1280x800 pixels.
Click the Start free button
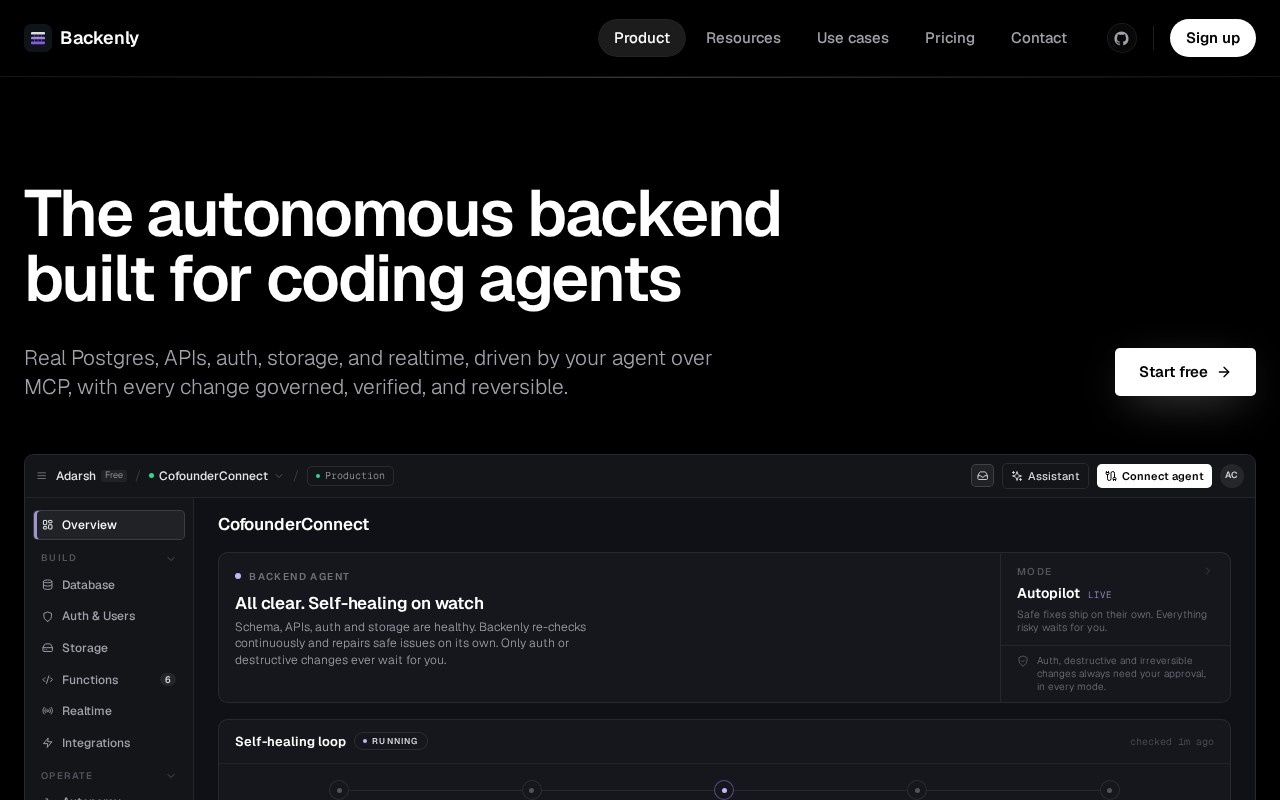click(x=1185, y=372)
